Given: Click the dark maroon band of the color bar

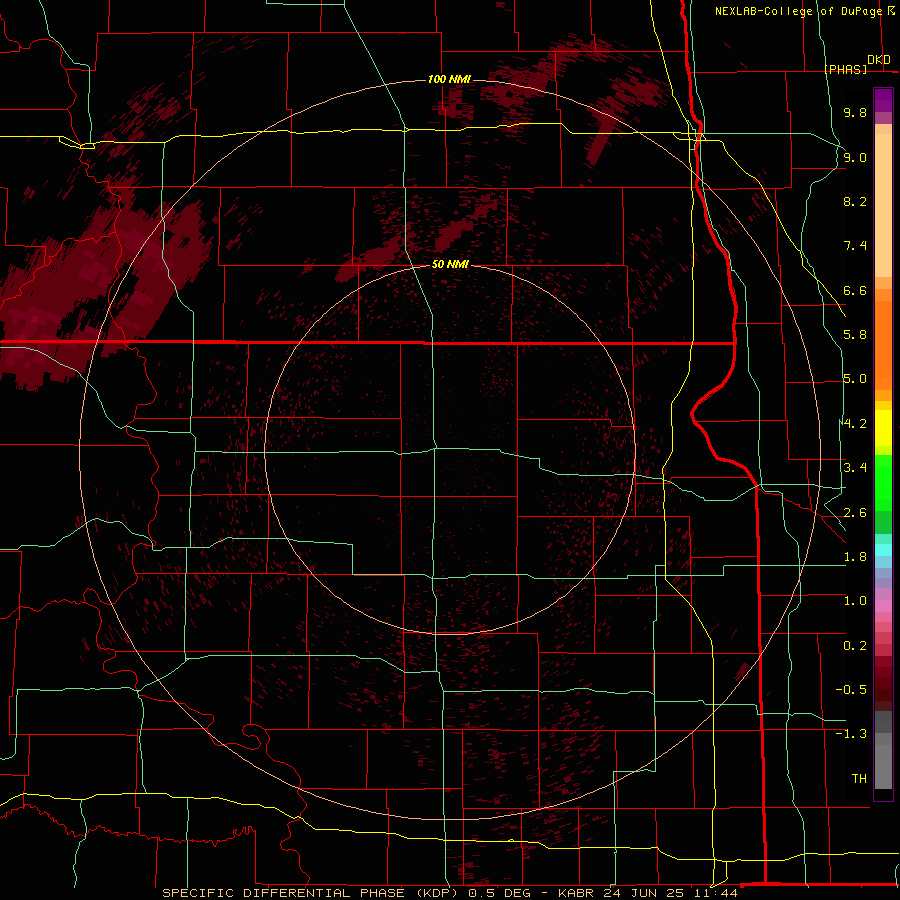Looking at the screenshot, I should point(883,683).
